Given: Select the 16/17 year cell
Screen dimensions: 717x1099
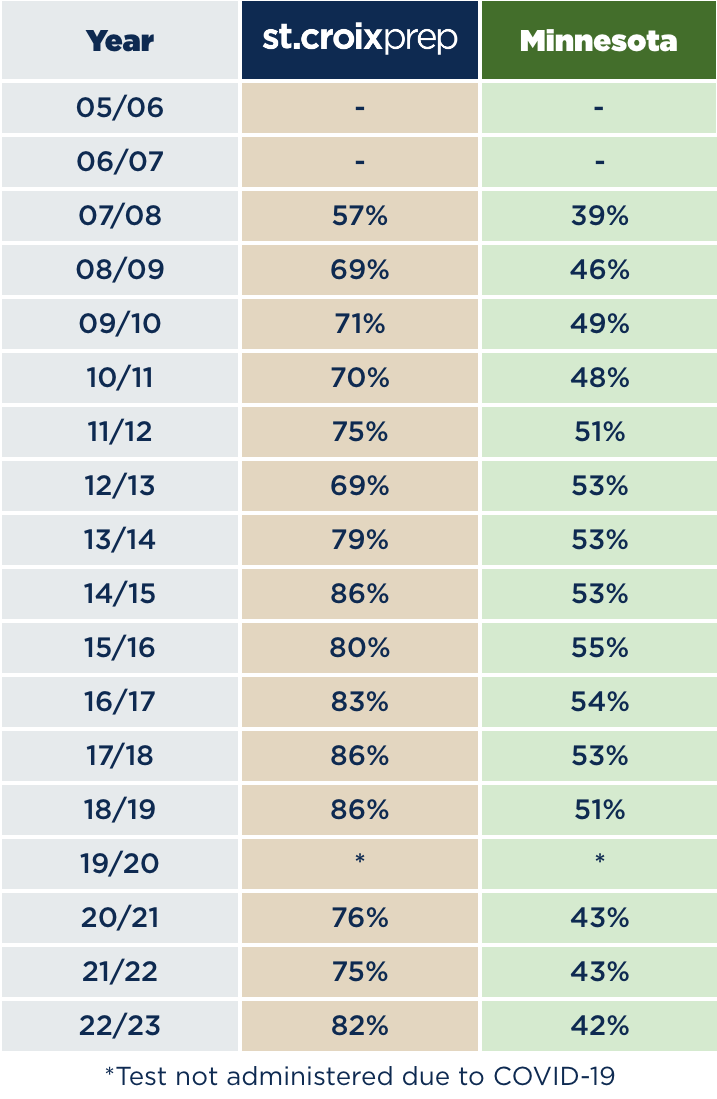Looking at the screenshot, I should 120,702.
